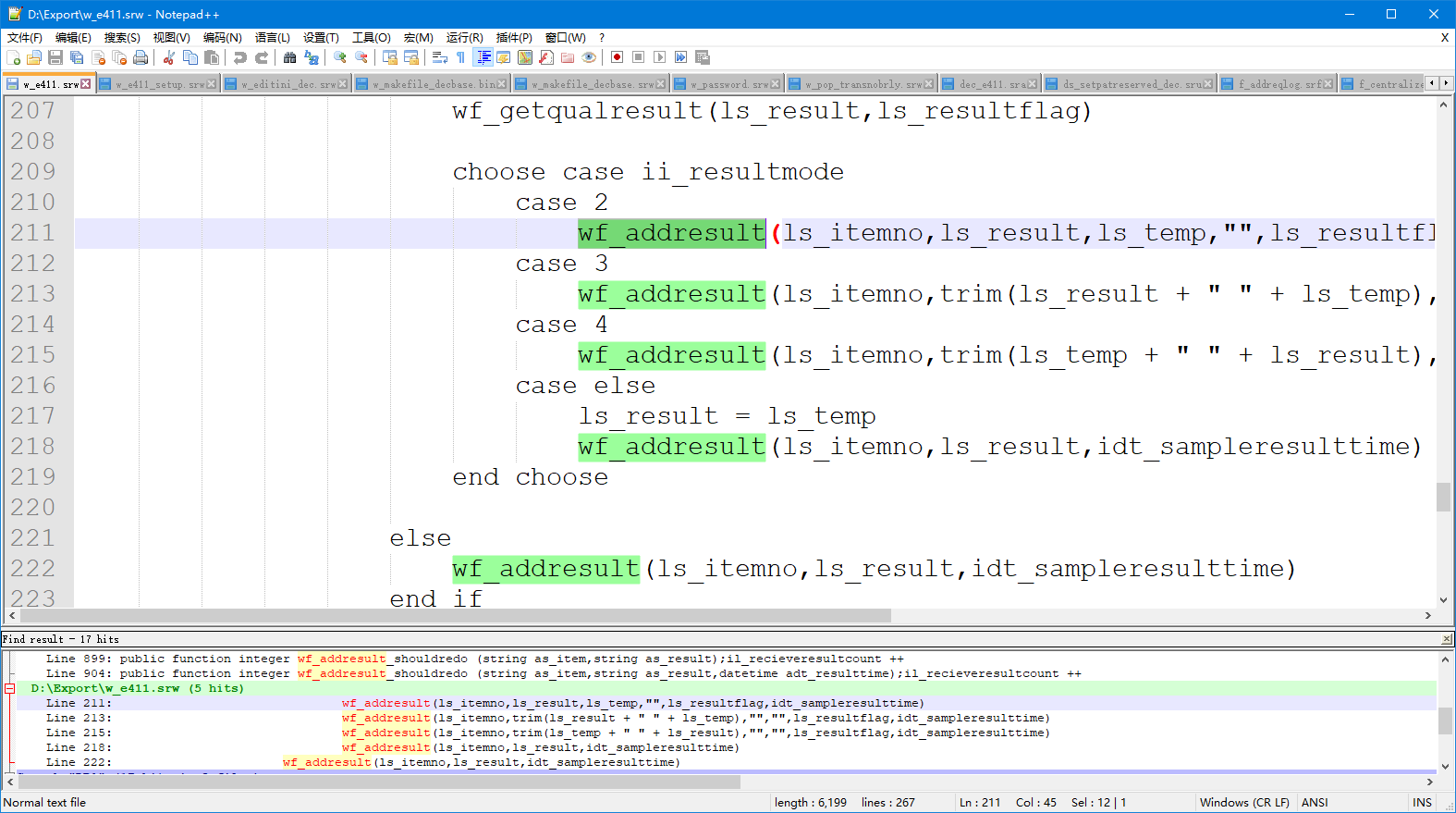This screenshot has height=813, width=1456.
Task: Open the 视图(V) menu
Action: pyautogui.click(x=172, y=38)
